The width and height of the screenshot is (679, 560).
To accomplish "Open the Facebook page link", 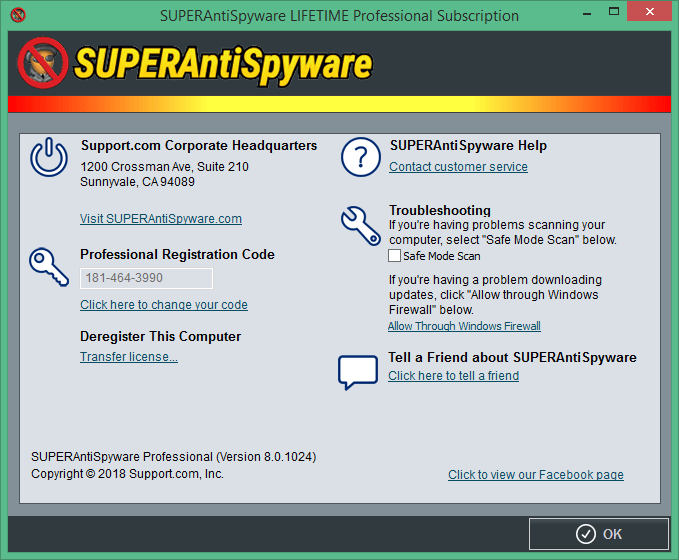I will click(x=536, y=475).
